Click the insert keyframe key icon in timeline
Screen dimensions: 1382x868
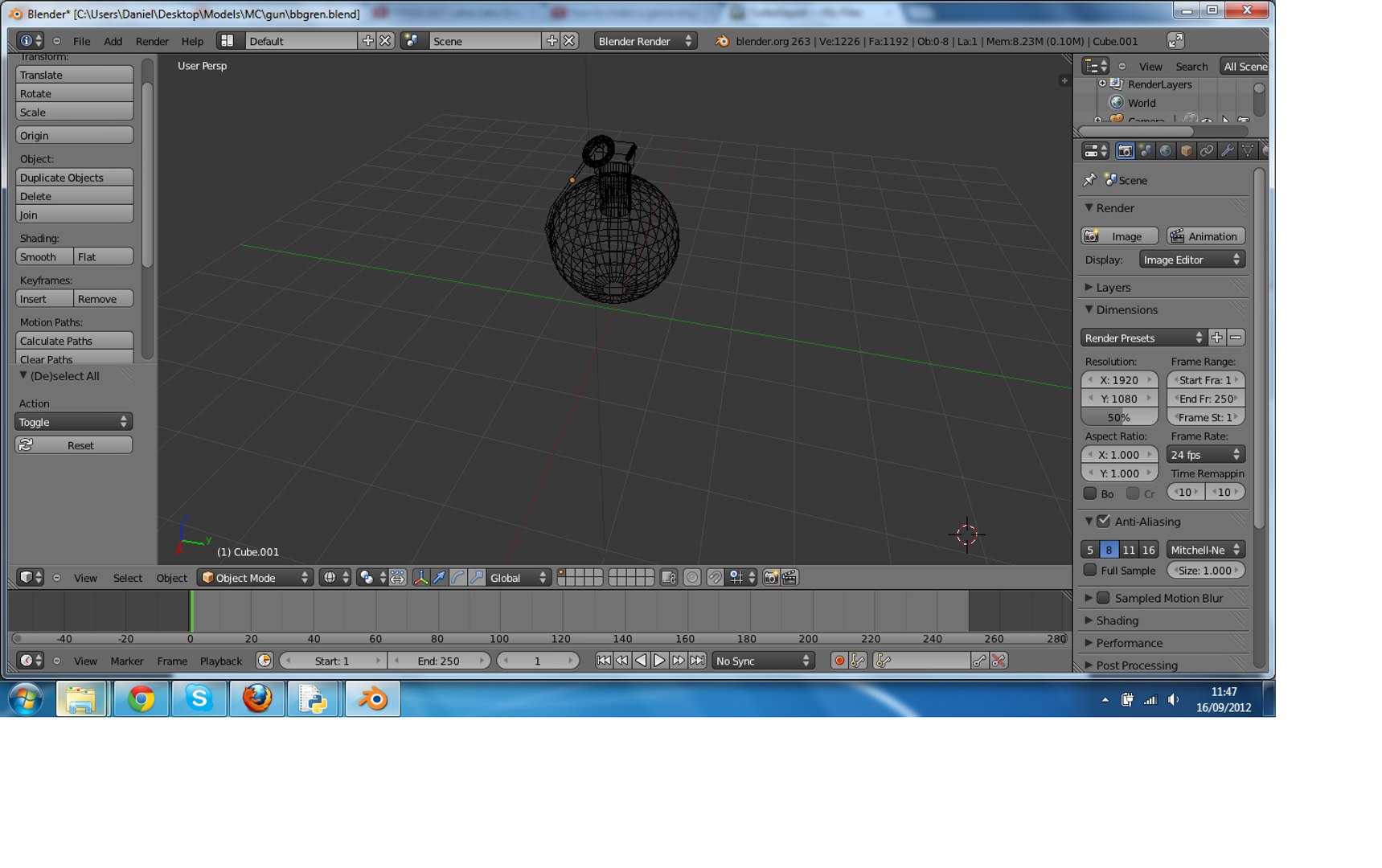tap(979, 661)
